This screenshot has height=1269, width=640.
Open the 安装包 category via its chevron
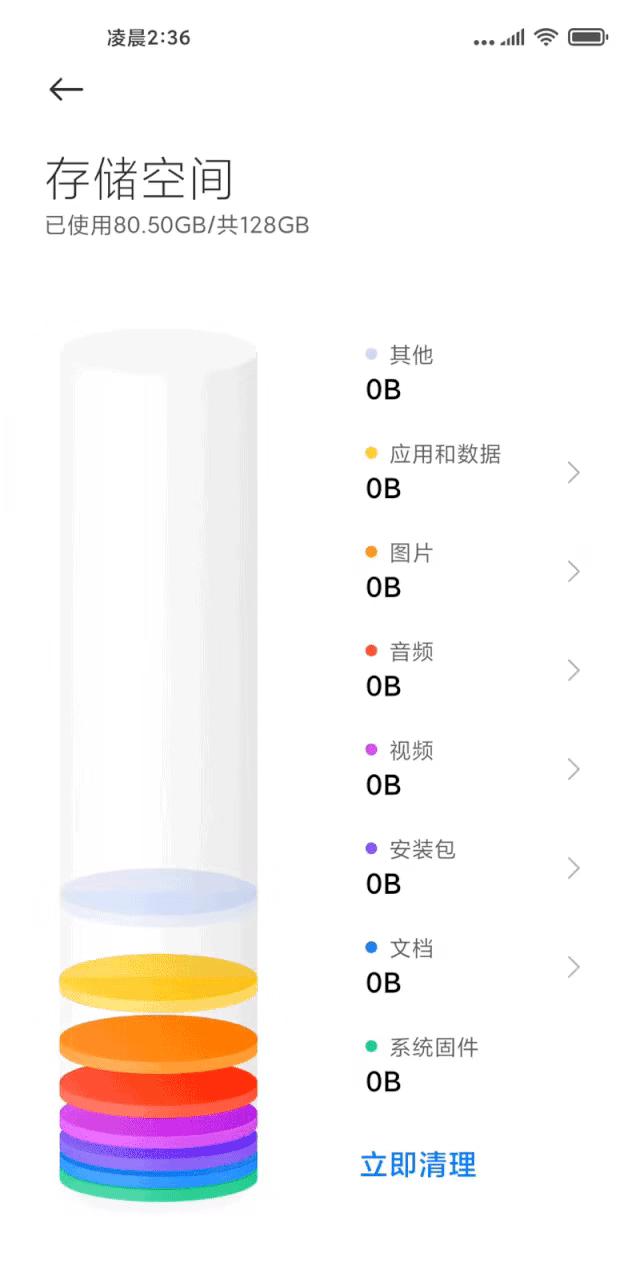point(573,868)
